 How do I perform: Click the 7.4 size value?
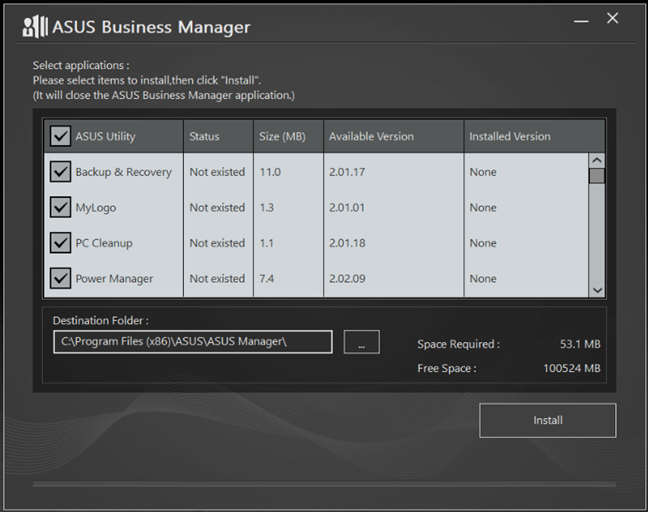[266, 279]
